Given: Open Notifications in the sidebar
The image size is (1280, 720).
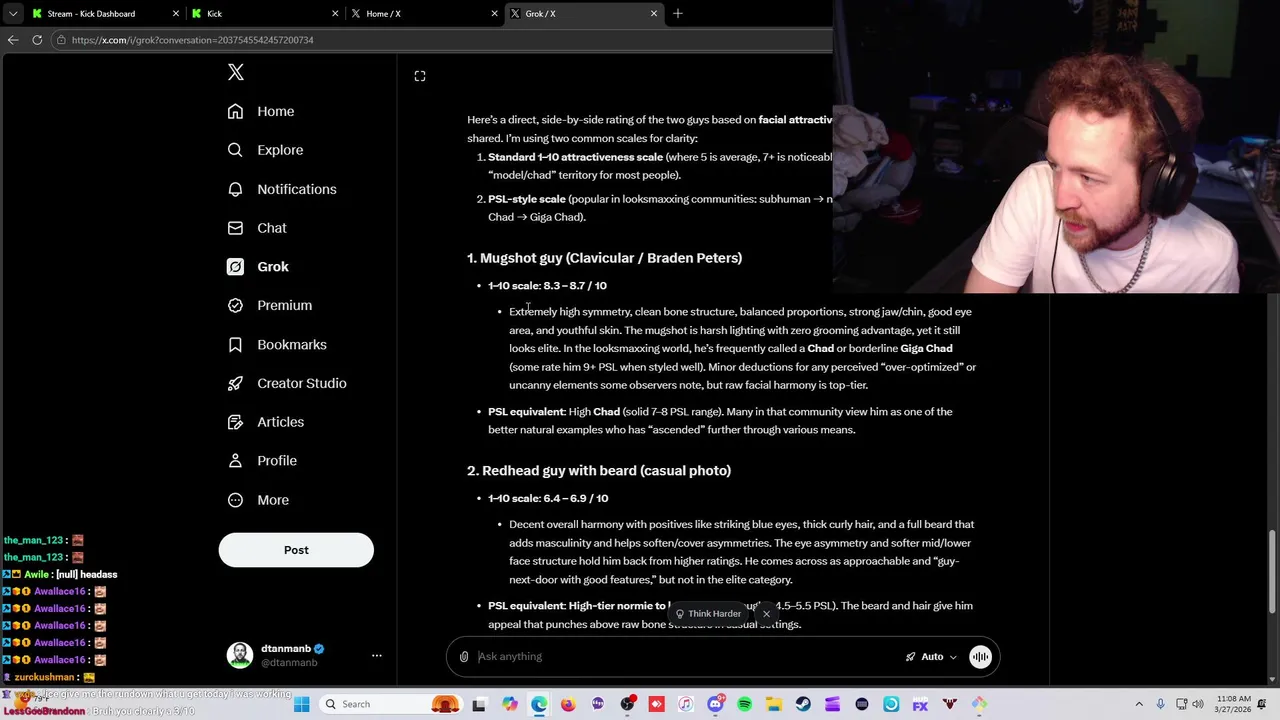Looking at the screenshot, I should point(282,189).
